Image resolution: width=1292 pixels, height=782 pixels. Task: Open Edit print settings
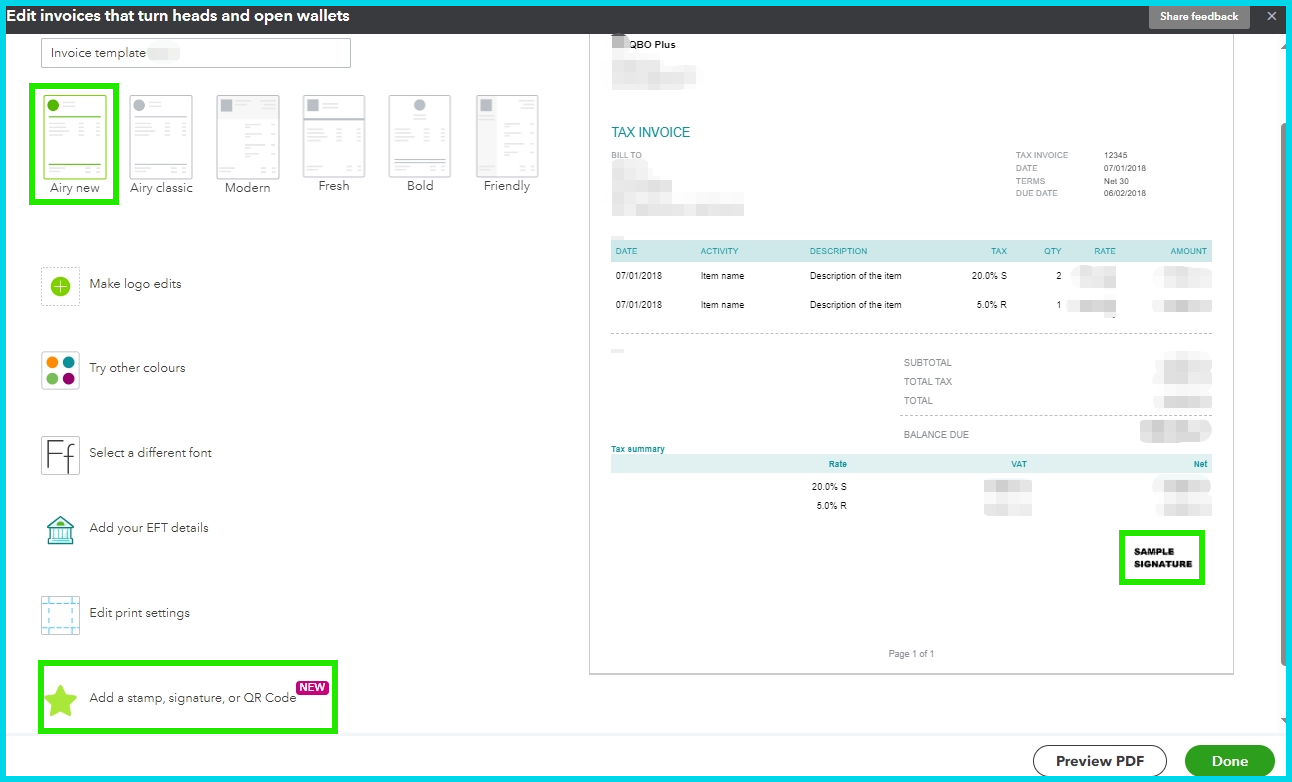coord(139,614)
